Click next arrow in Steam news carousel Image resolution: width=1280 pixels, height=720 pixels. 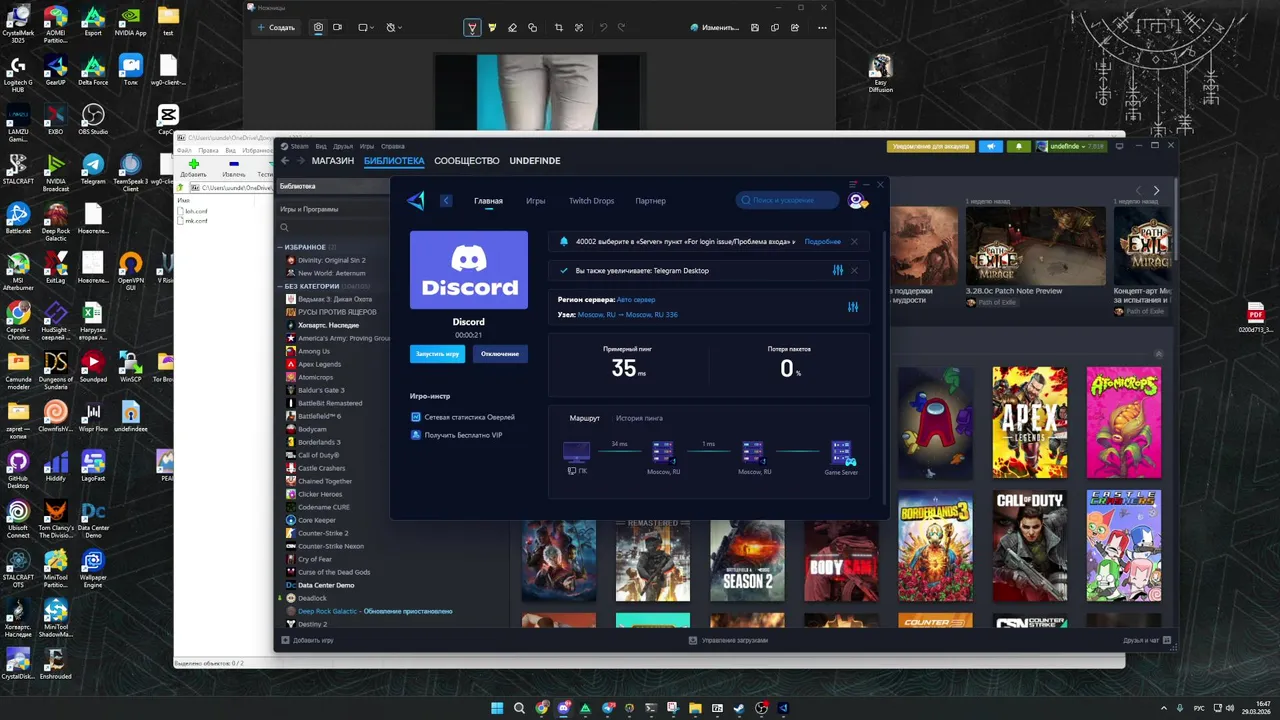[x=1156, y=190]
